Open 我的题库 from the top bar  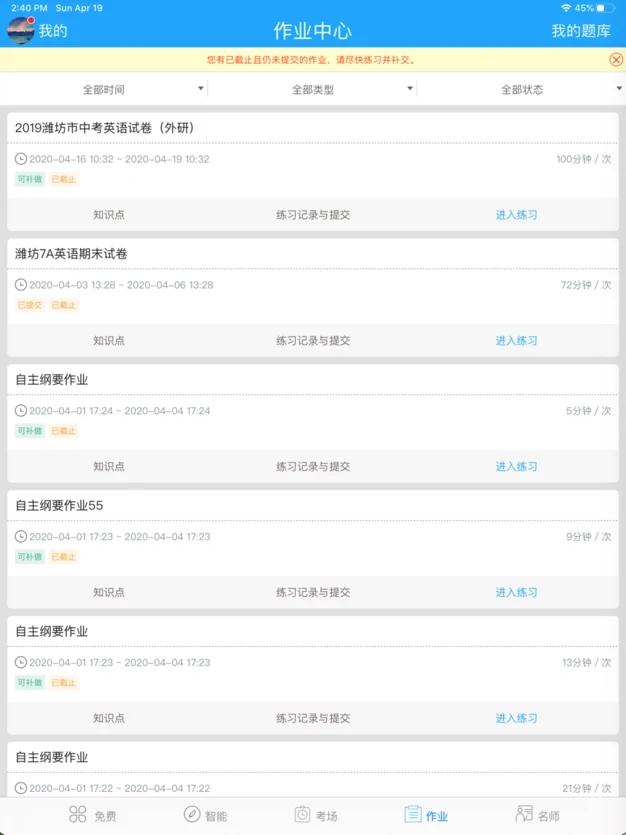point(581,31)
